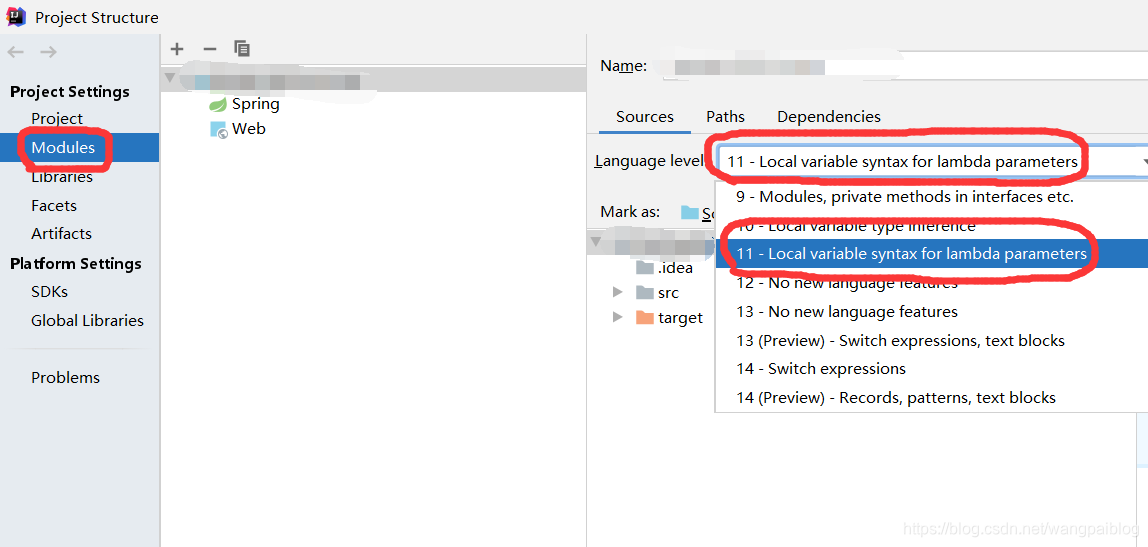Click the orange target folder icon
Screen dimensions: 1148x547
[644, 318]
